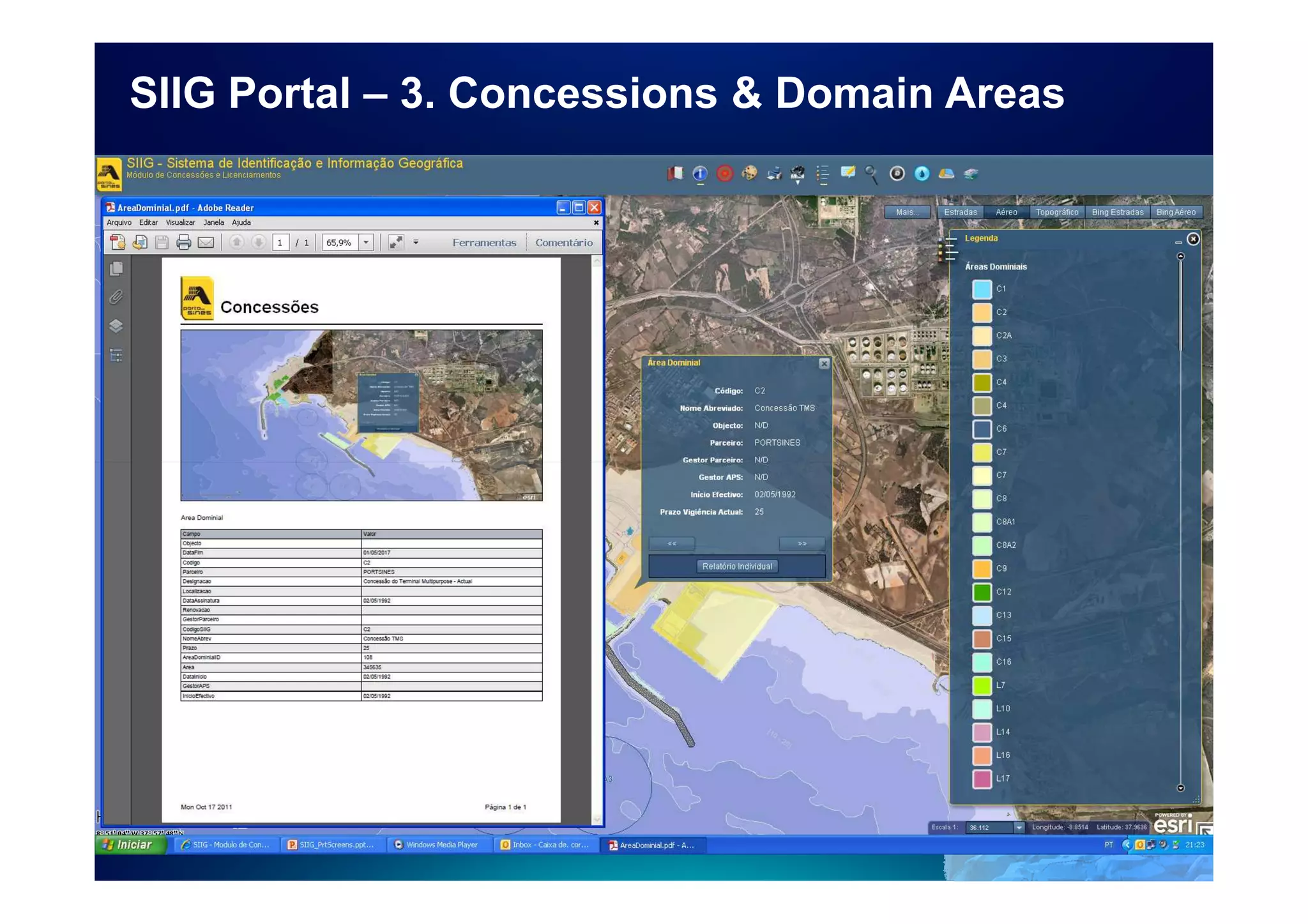Open the yellow and blue parcel map icon
The height and width of the screenshot is (924, 1308).
(946, 174)
